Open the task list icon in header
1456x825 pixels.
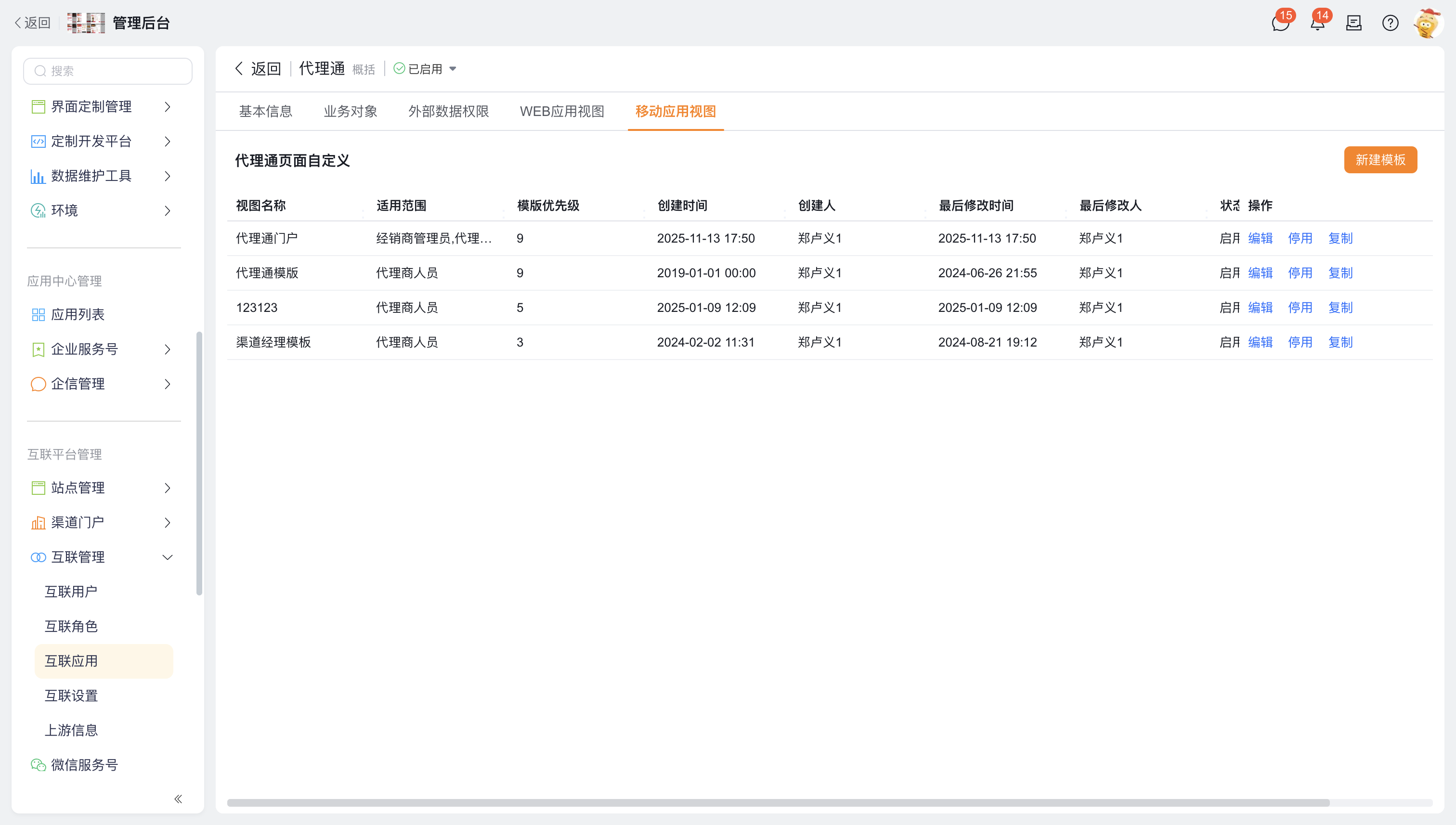[x=1354, y=23]
